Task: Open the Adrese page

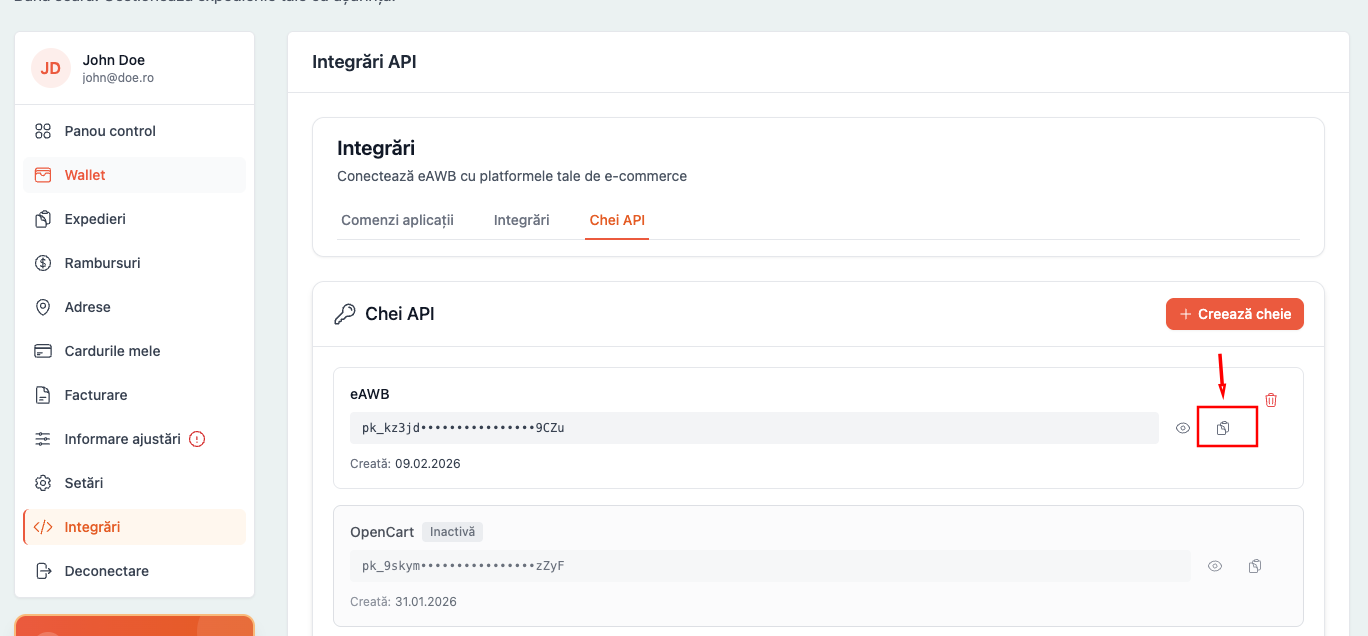Action: [134, 307]
